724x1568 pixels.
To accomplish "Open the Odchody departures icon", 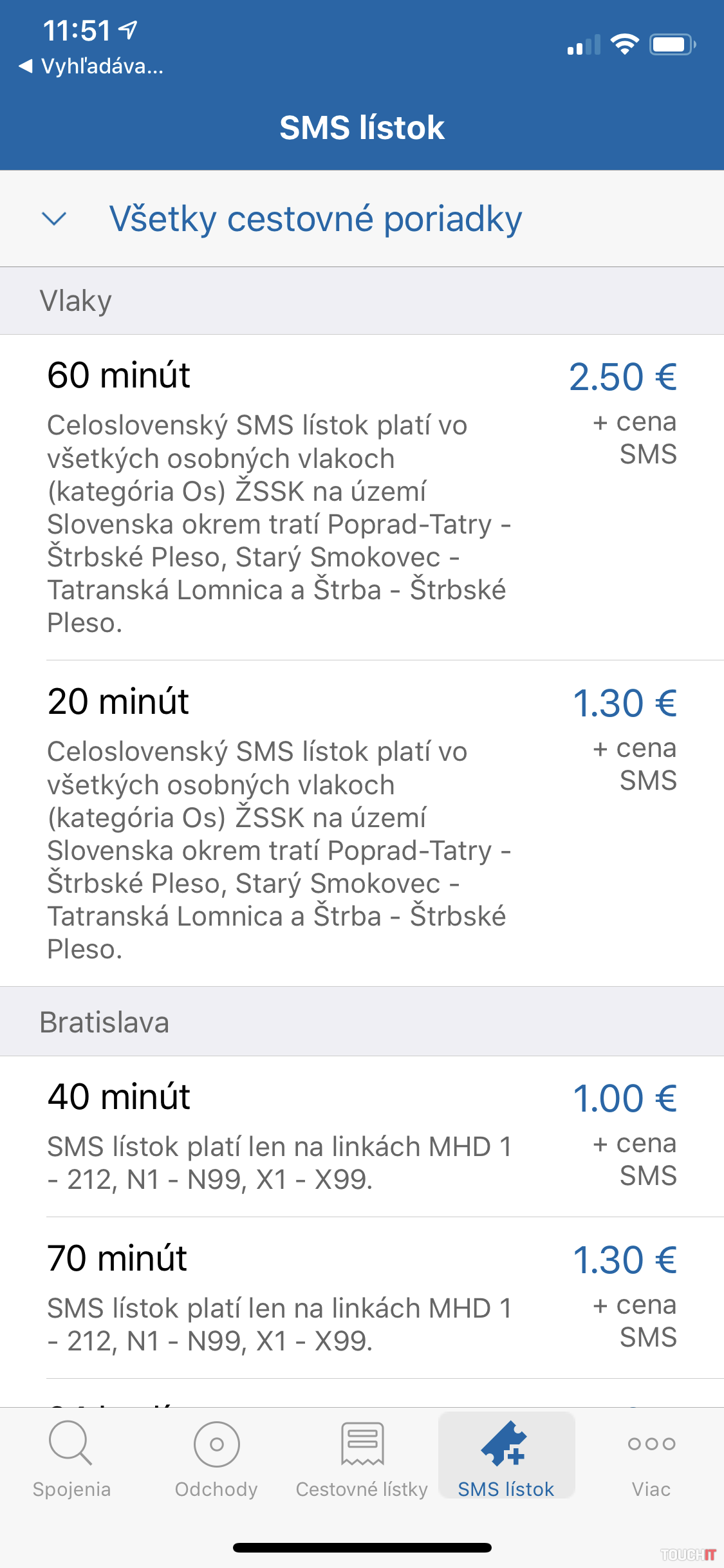I will coord(216,1444).
